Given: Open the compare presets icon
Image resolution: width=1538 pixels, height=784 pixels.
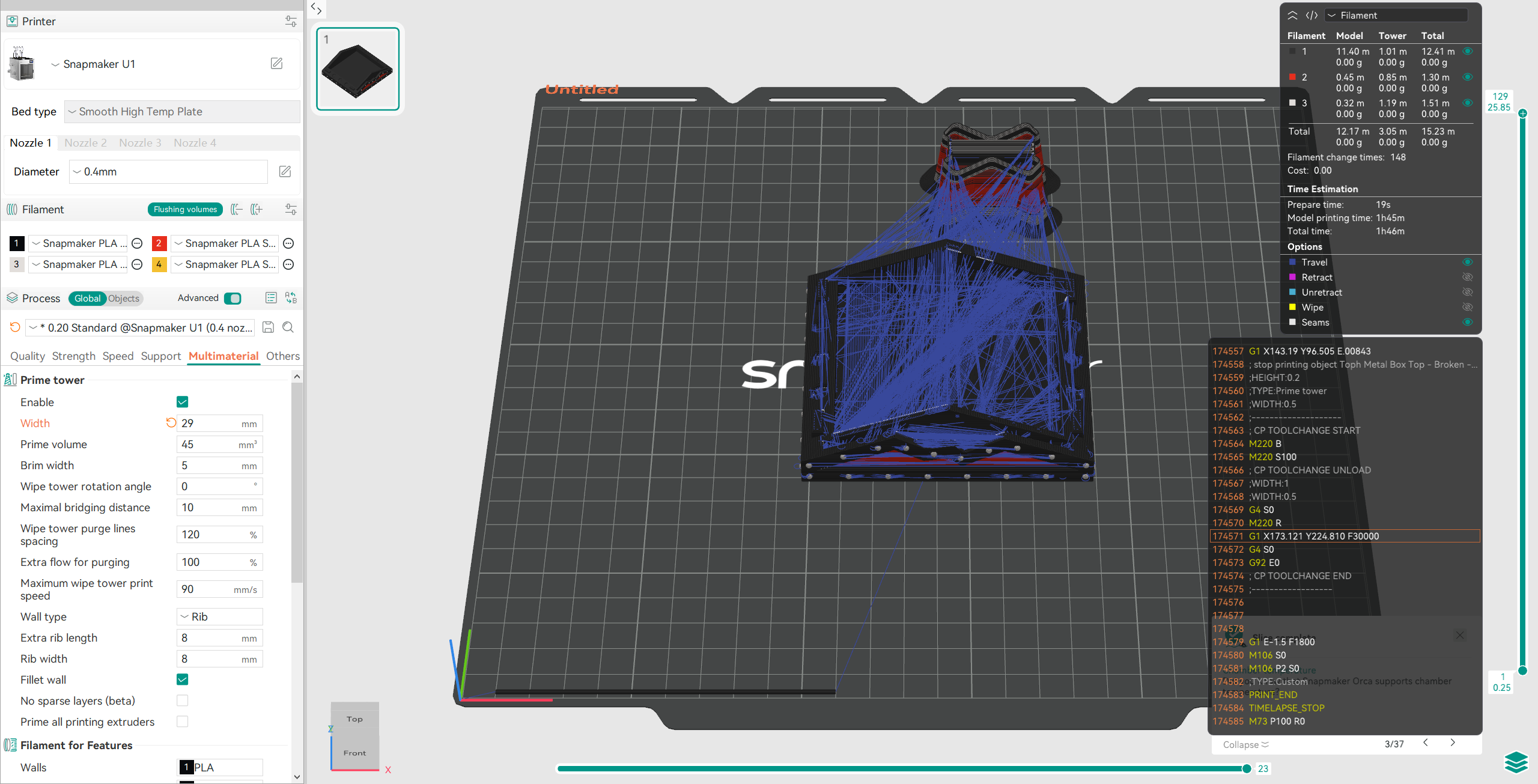Looking at the screenshot, I should [291, 298].
